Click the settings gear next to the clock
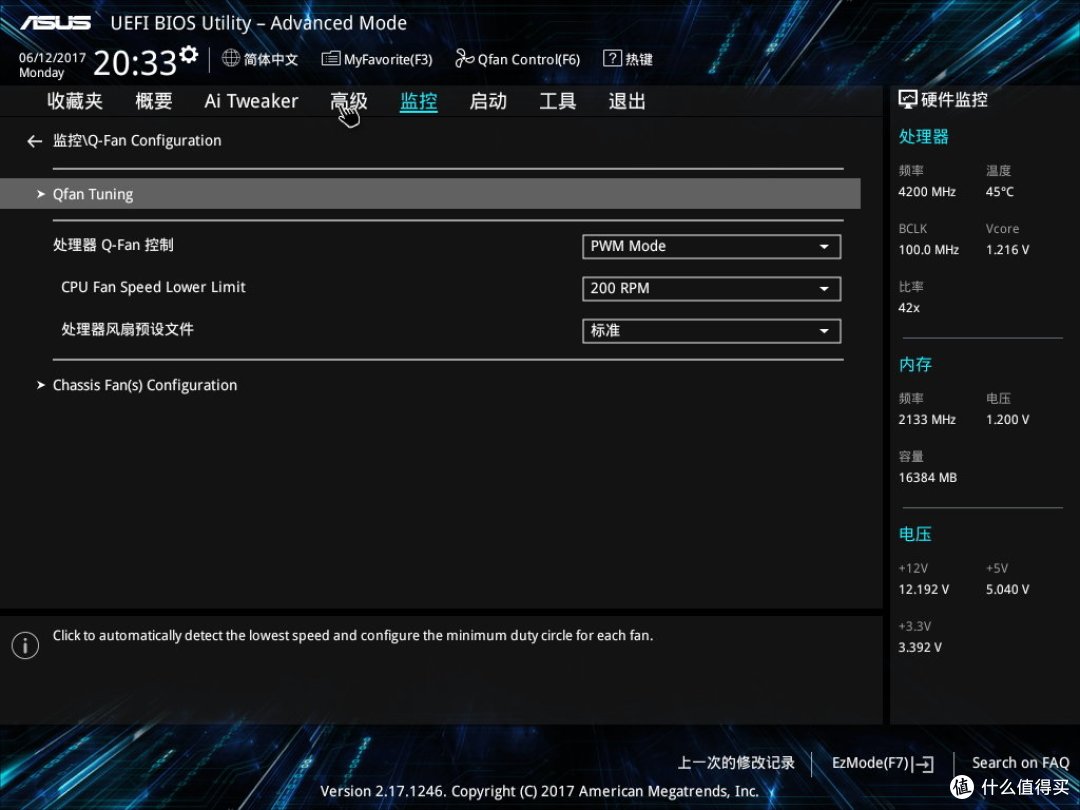The height and width of the screenshot is (810, 1080). click(189, 54)
